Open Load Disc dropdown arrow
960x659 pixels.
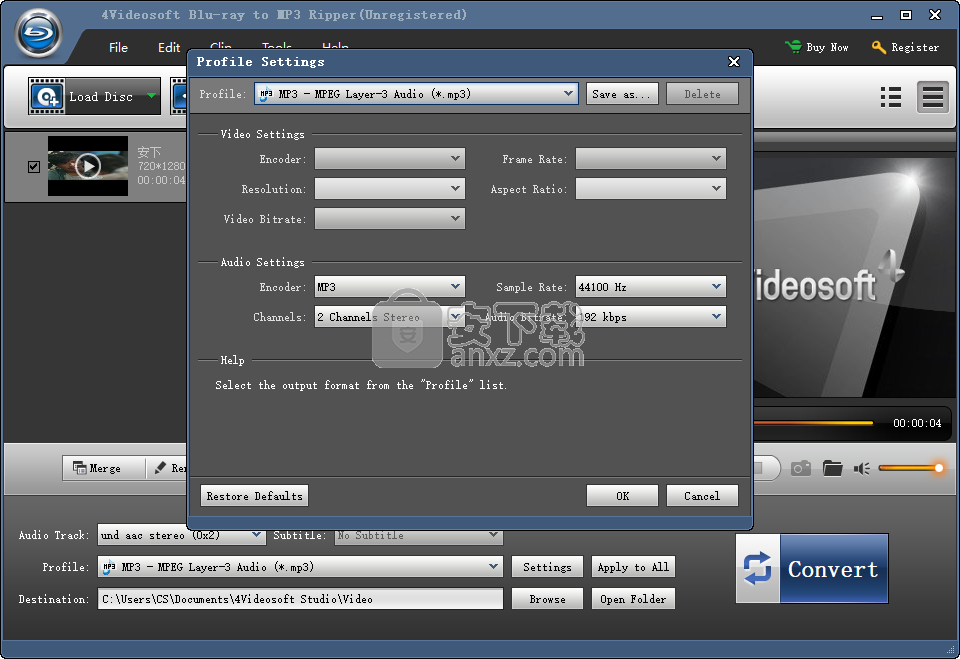pos(151,96)
